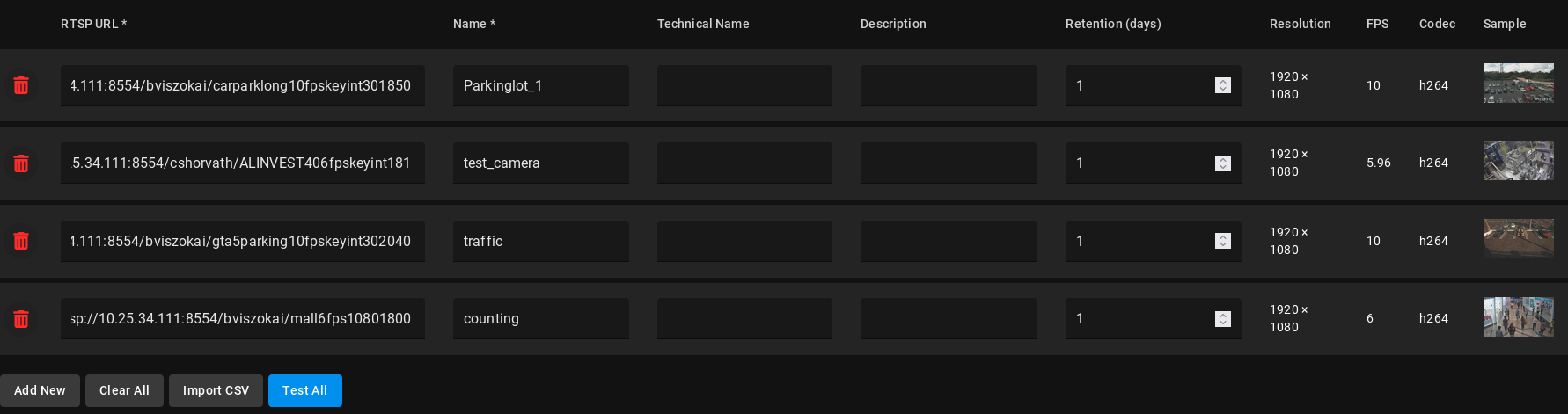This screenshot has width=1568, height=414.
Task: Select the Description field for traffic
Action: [x=948, y=241]
